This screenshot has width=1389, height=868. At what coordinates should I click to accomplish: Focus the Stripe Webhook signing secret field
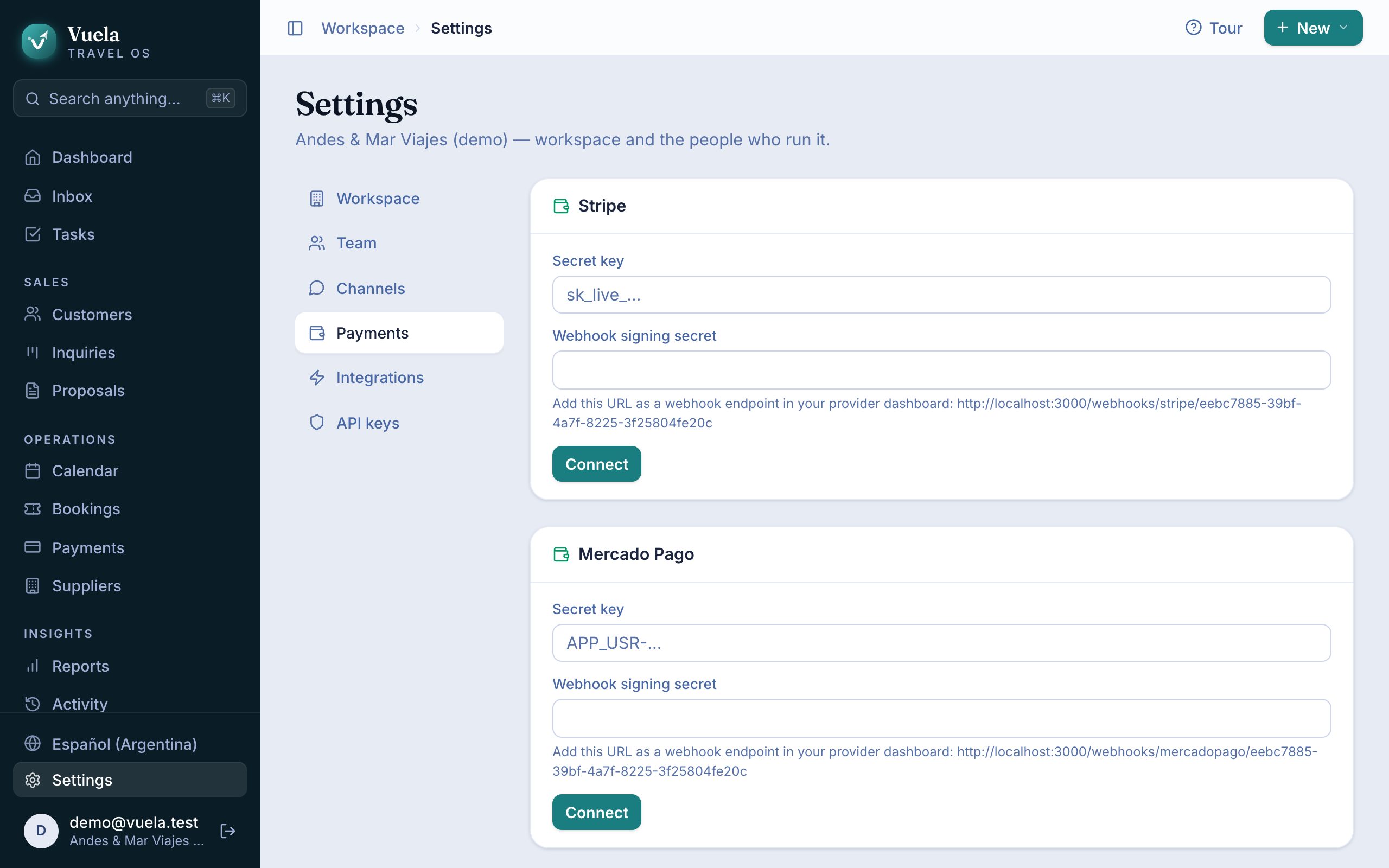tap(941, 369)
